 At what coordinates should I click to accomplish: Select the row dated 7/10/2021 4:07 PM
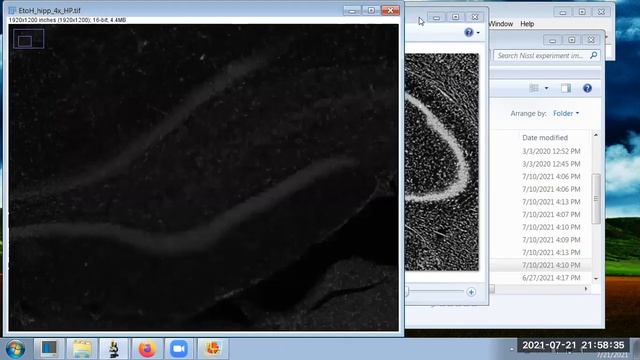551,214
